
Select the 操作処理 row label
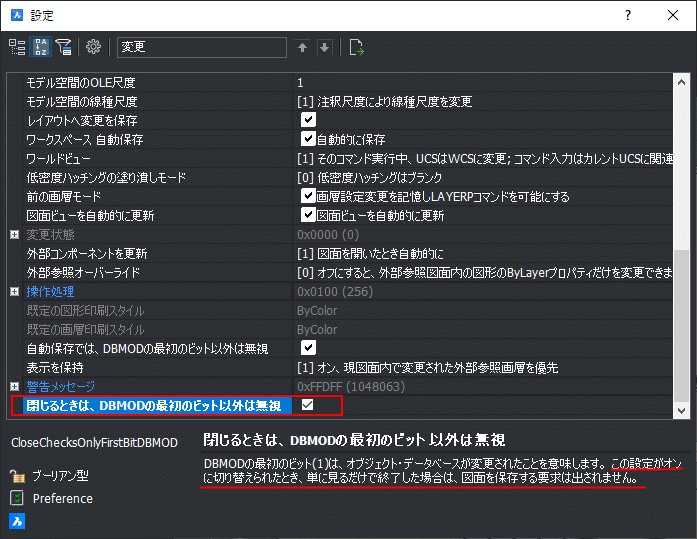50,291
